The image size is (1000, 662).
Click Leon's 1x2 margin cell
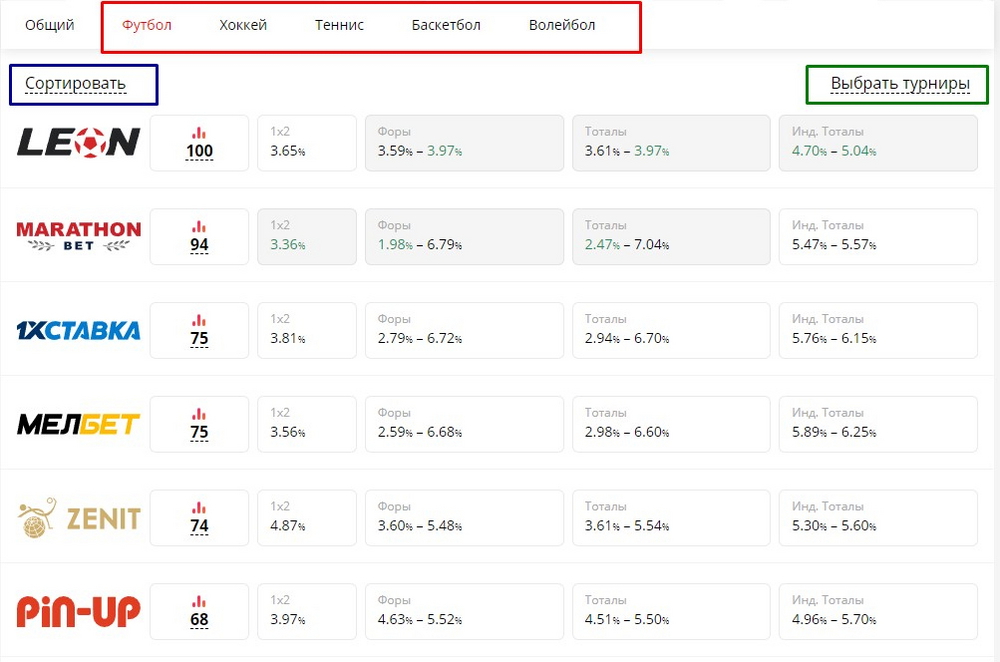[x=307, y=143]
